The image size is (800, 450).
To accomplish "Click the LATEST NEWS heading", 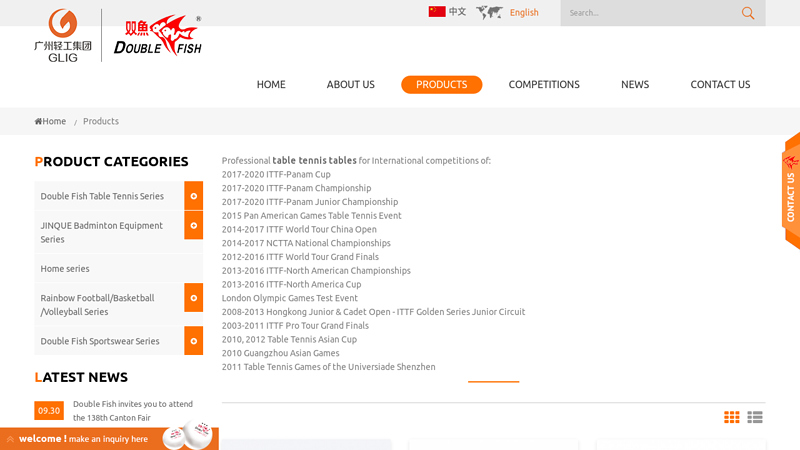I will tap(81, 378).
